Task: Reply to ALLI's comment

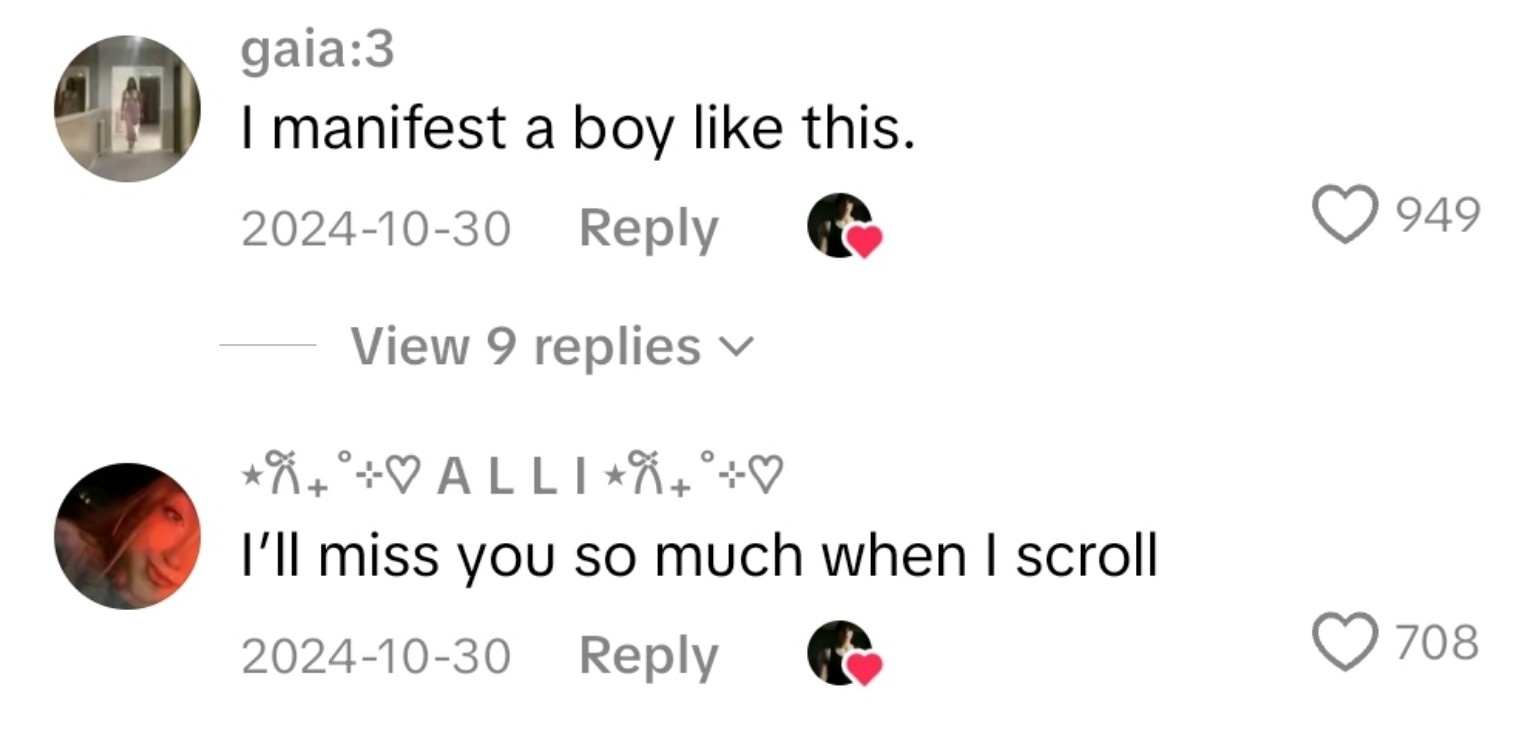Action: click(x=650, y=655)
